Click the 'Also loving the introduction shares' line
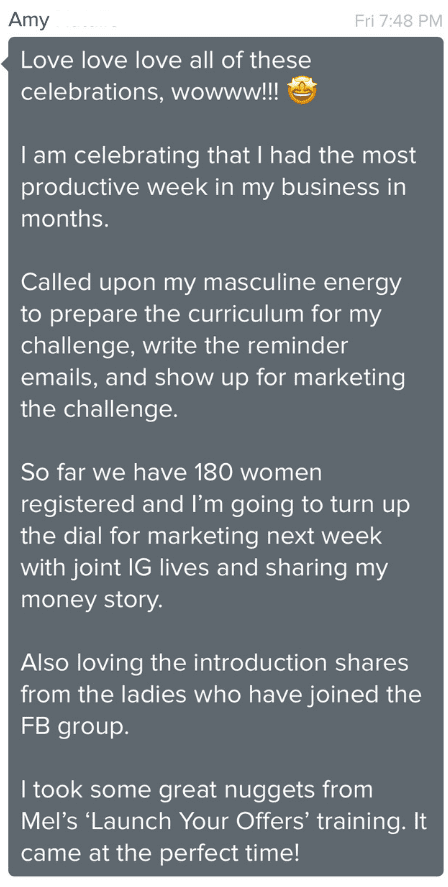 (214, 662)
